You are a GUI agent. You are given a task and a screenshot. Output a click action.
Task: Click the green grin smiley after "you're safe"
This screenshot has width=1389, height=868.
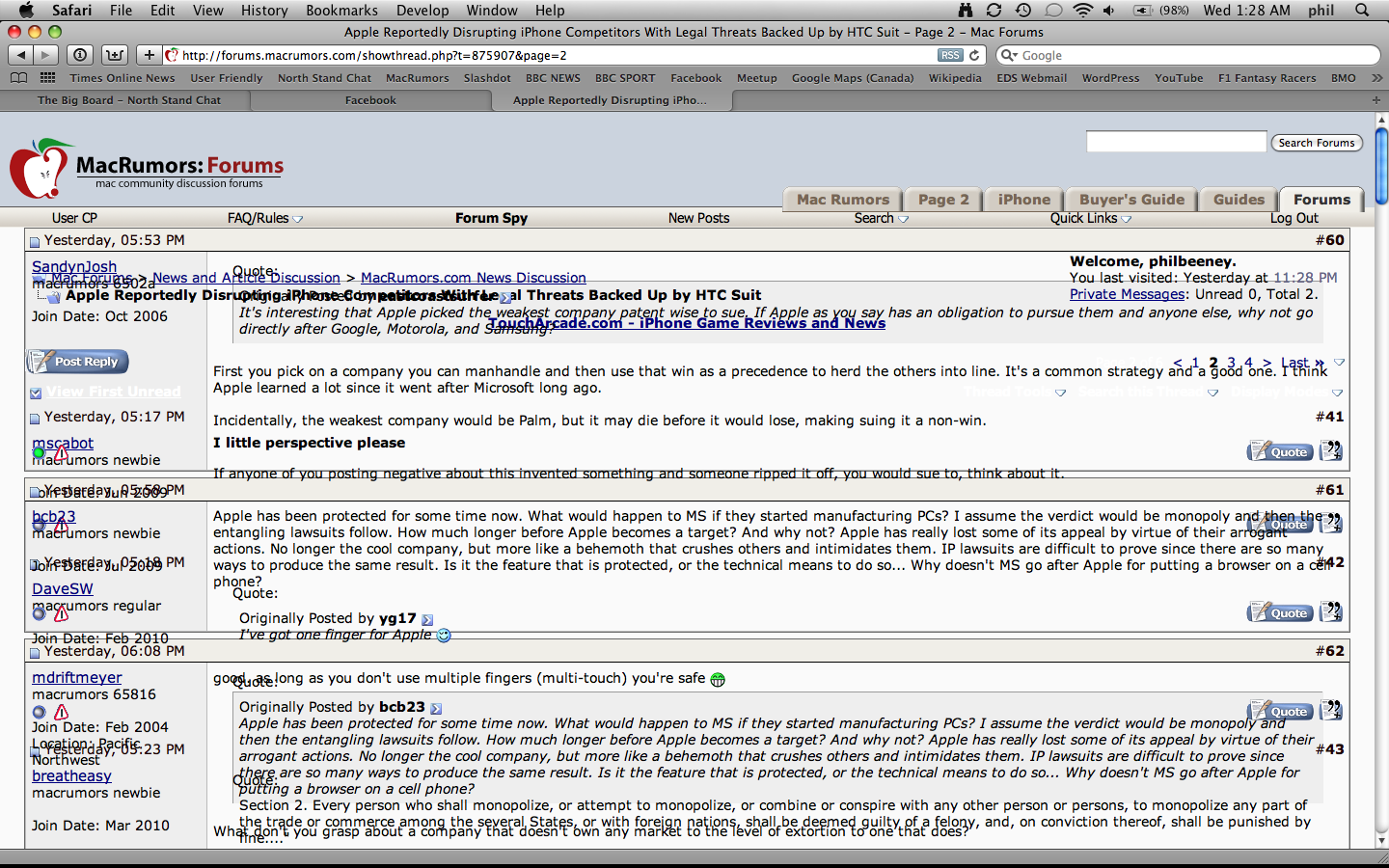coord(718,679)
